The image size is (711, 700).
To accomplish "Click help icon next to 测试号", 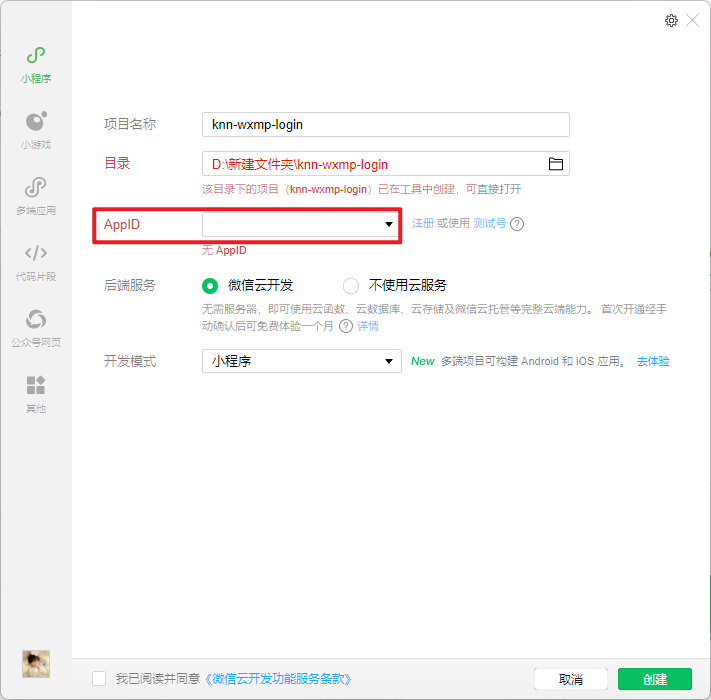I will 517,224.
